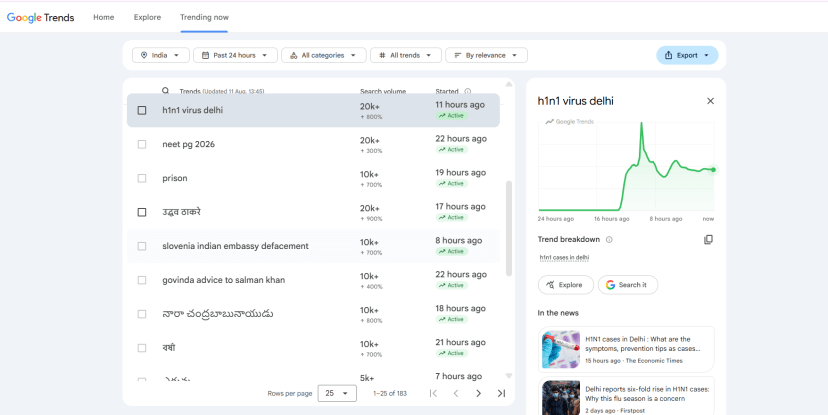Go to the first page of results
This screenshot has width=828, height=415.
pos(434,393)
